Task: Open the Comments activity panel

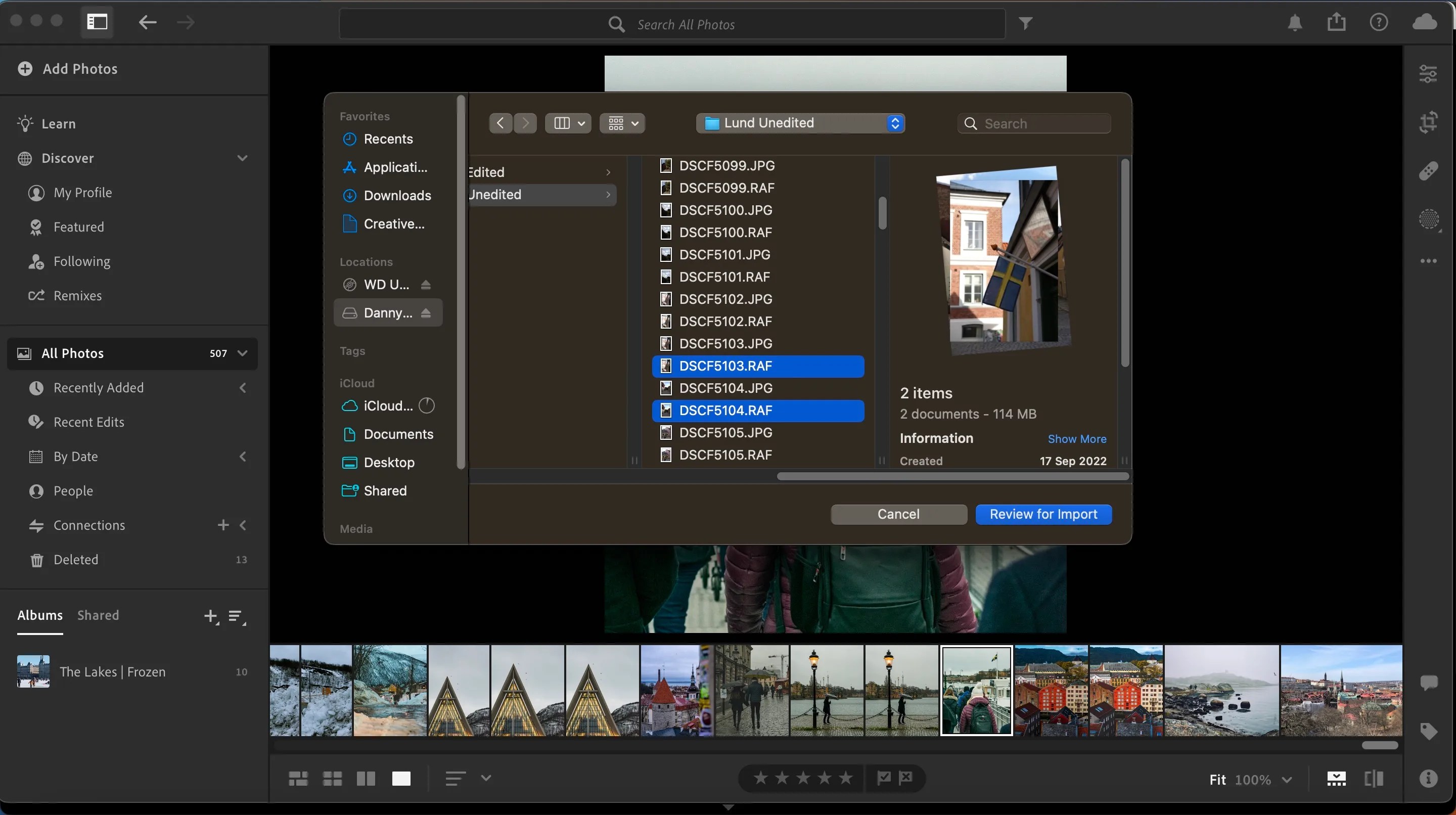Action: [1429, 683]
